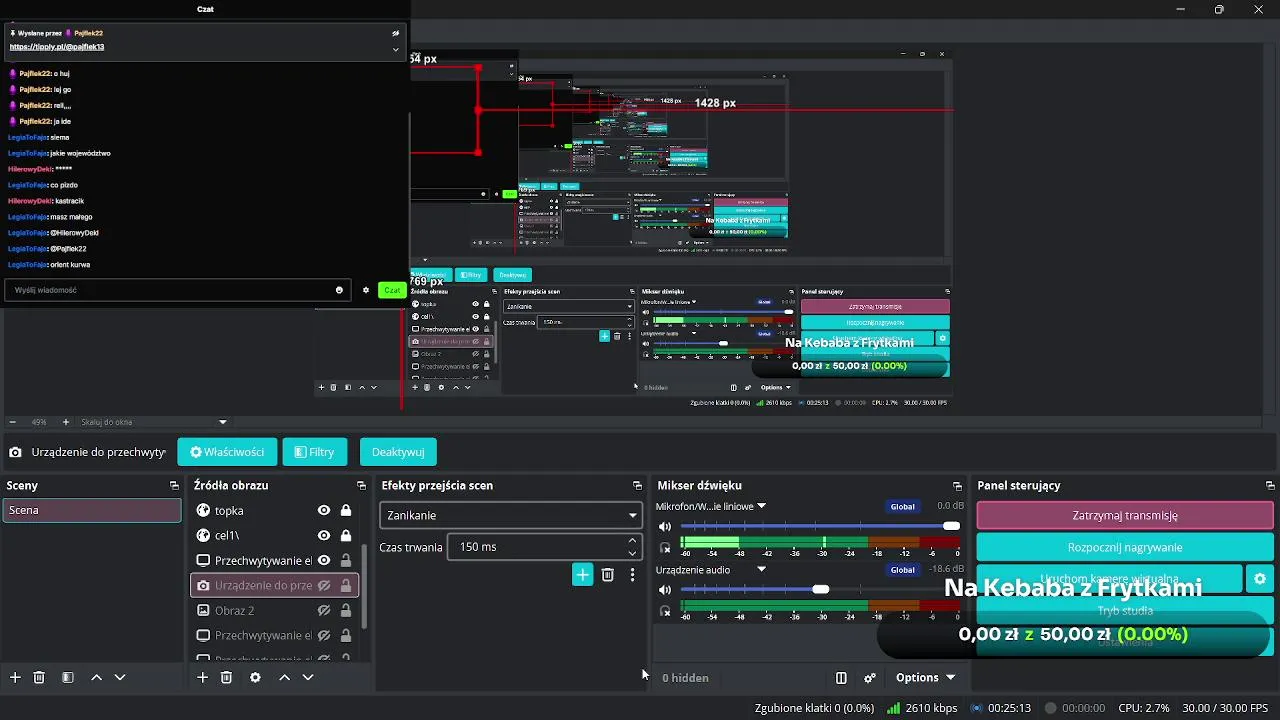Image resolution: width=1280 pixels, height=720 pixels.
Task: Undock the Sceny panel
Action: 174,486
